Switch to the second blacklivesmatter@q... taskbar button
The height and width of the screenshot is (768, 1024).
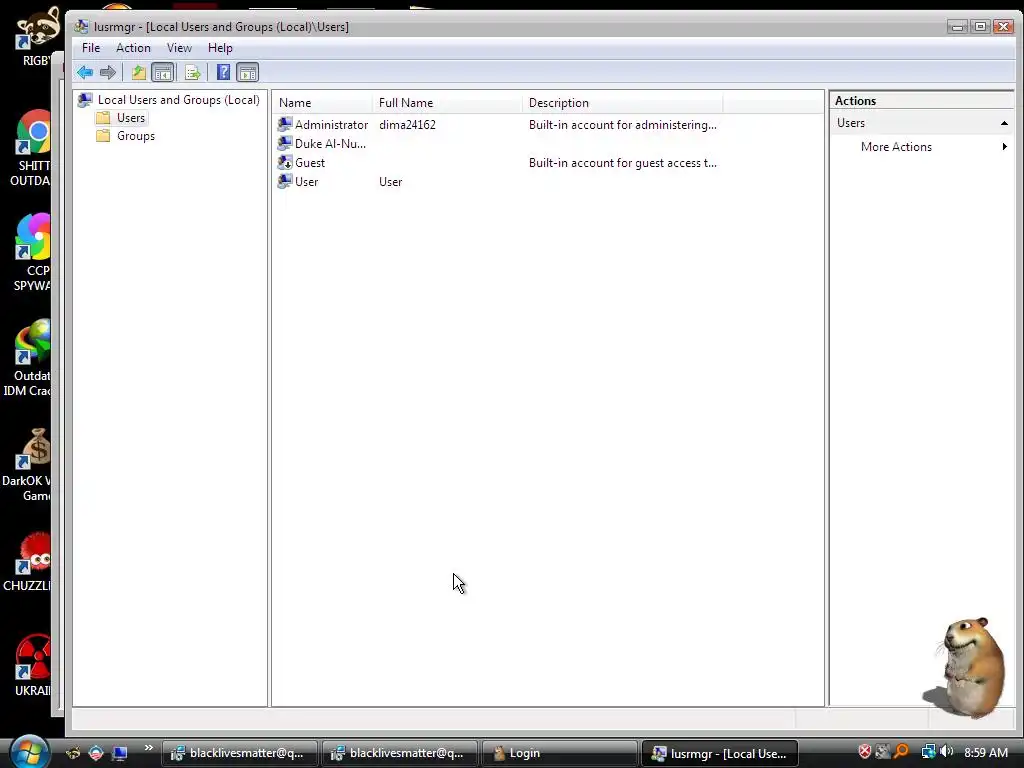click(400, 753)
